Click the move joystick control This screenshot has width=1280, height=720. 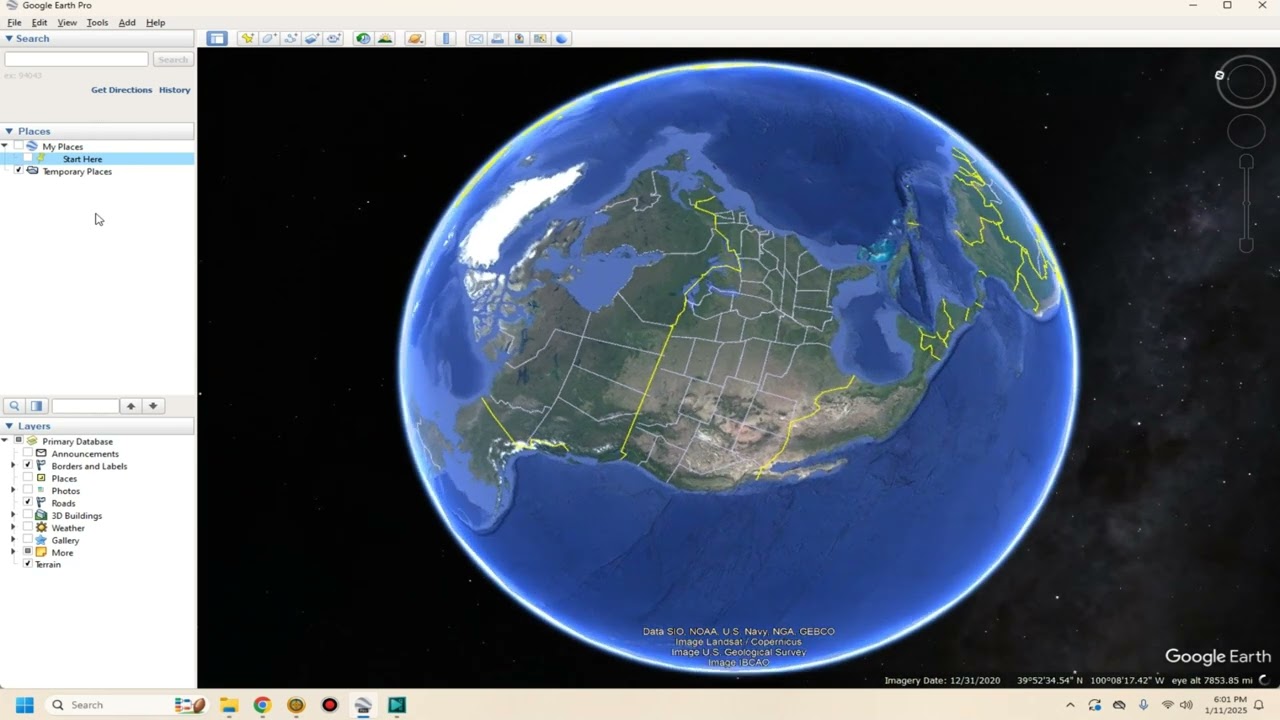(x=1246, y=131)
